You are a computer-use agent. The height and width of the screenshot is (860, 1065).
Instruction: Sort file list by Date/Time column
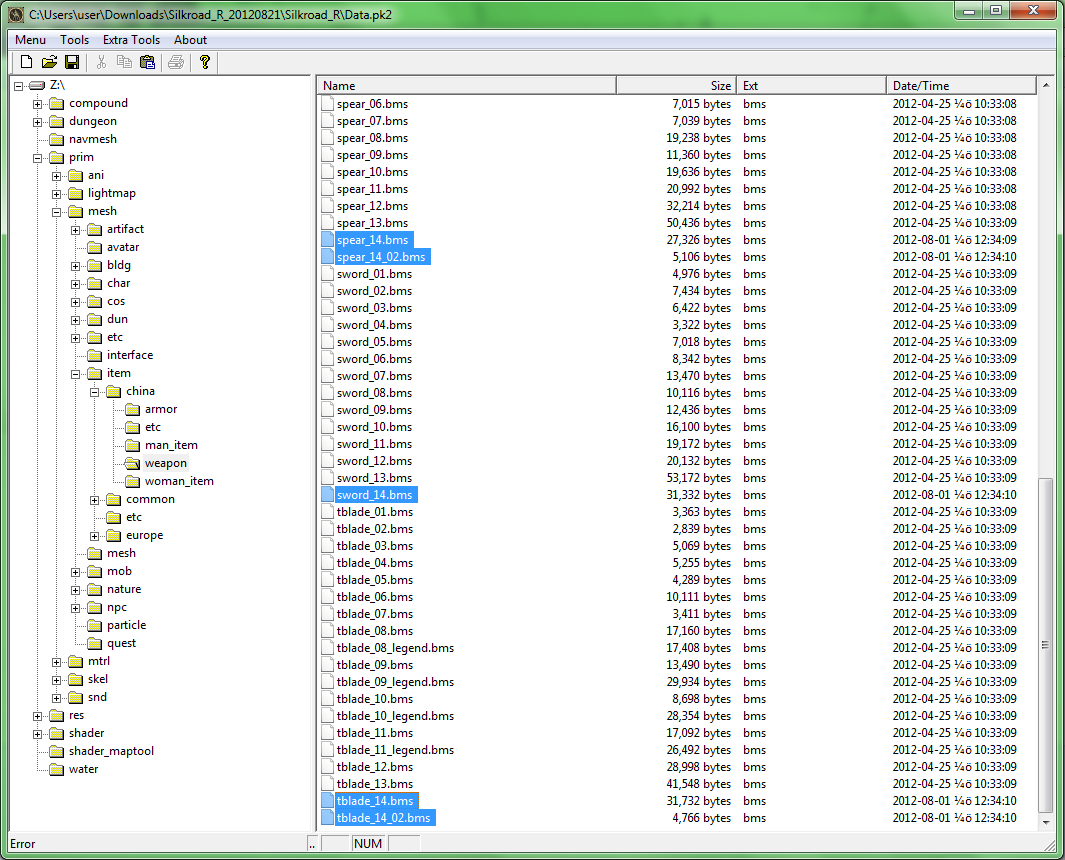962,86
